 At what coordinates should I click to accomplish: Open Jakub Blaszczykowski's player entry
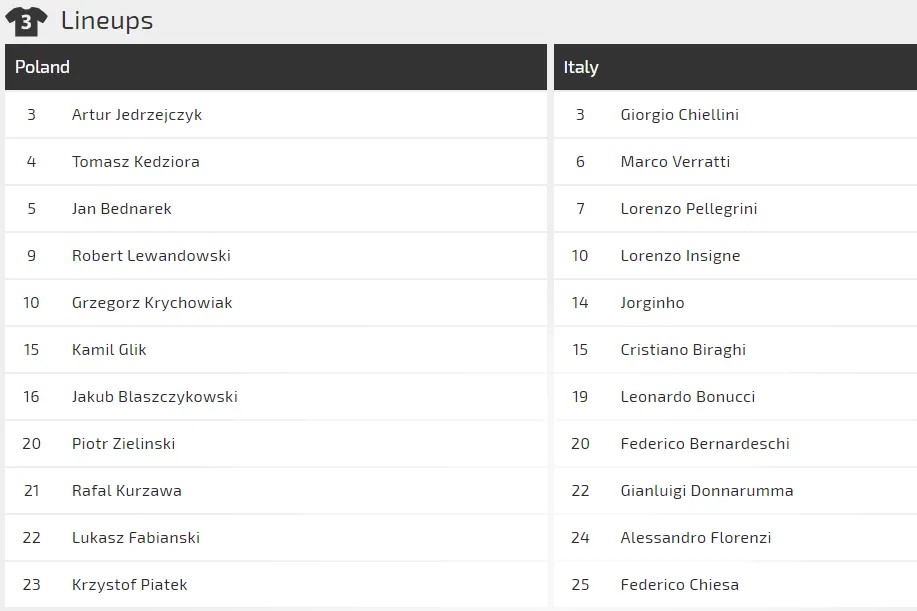155,397
